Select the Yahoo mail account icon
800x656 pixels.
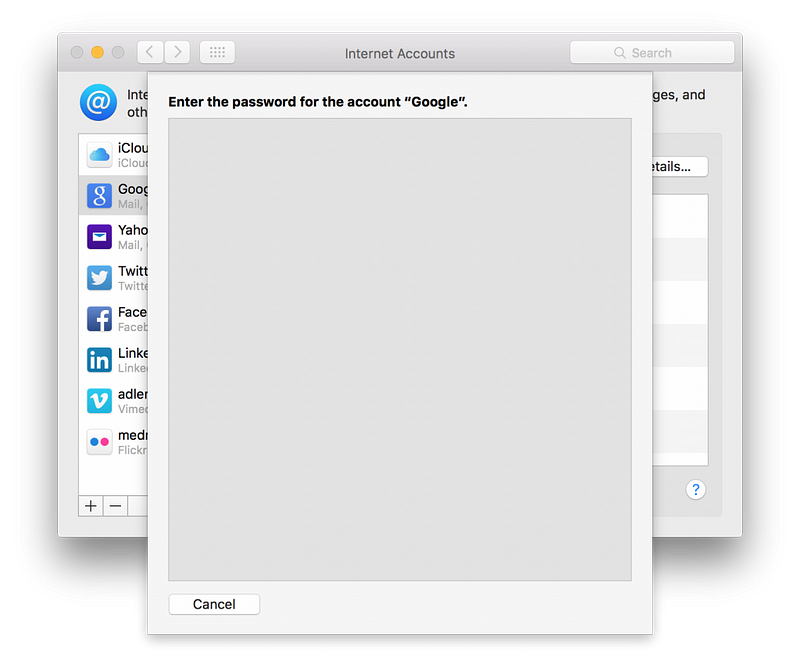point(99,236)
